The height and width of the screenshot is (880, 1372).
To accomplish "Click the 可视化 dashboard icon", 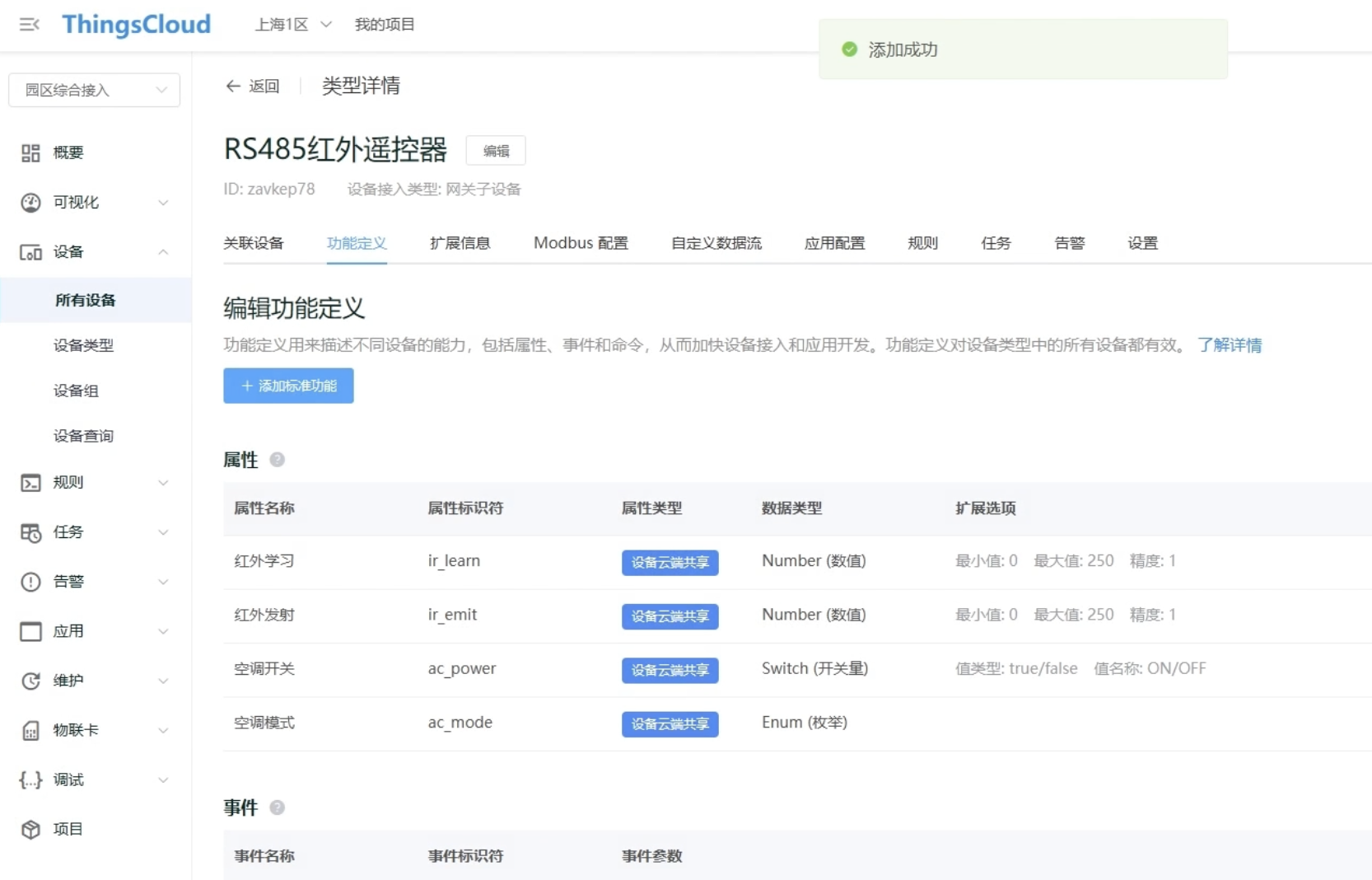I will coord(30,203).
